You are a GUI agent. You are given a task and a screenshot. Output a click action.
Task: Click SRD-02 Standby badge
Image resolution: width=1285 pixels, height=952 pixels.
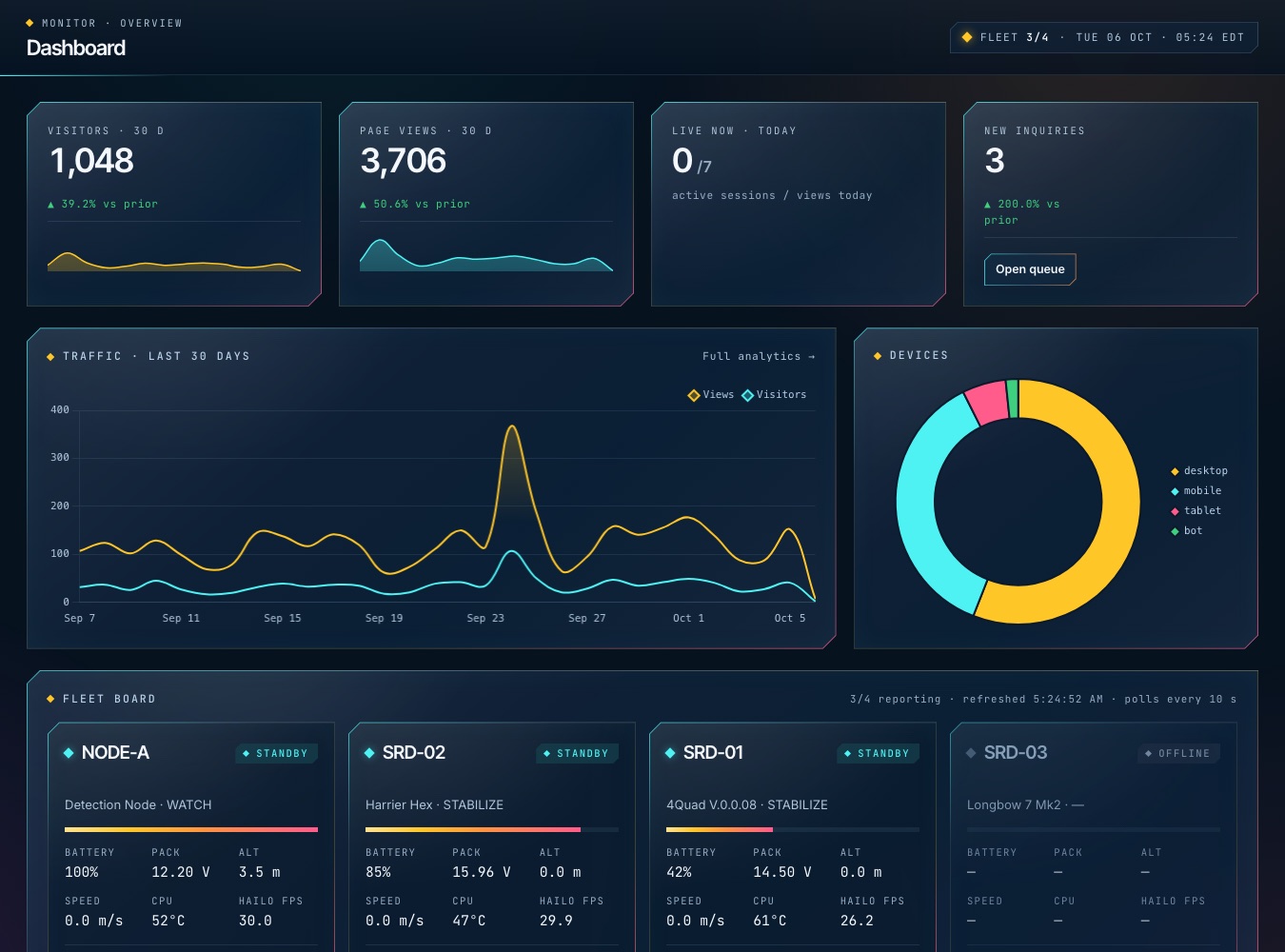577,753
